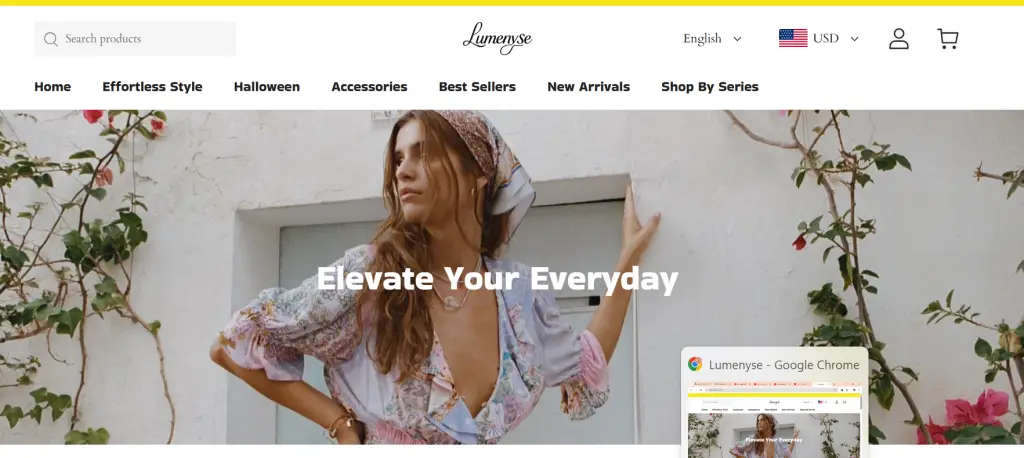This screenshot has height=458, width=1024.
Task: Click the Lumenyse Chrome window preview thumbnail
Action: (x=775, y=419)
